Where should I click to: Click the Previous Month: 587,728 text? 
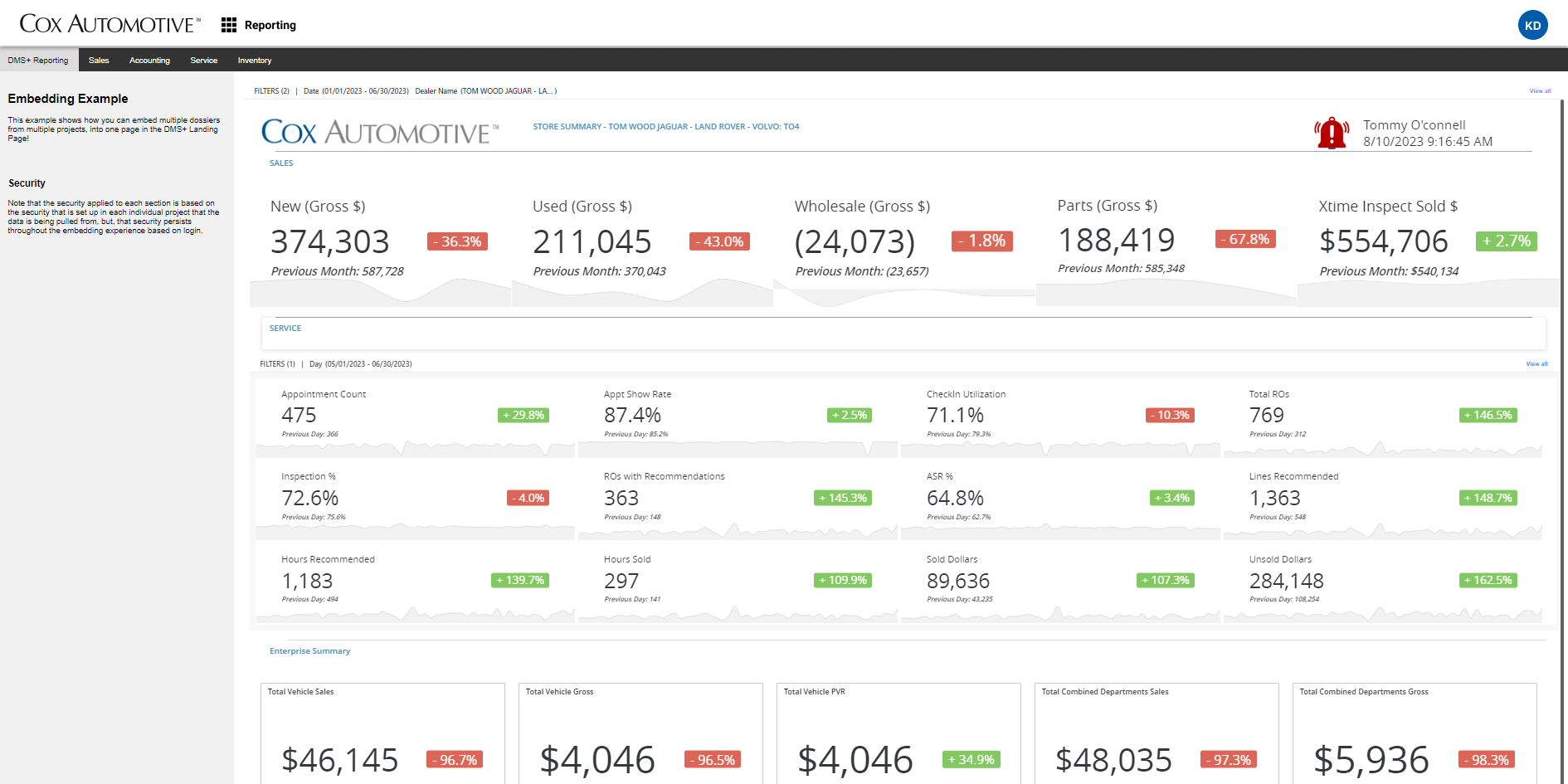tap(337, 271)
